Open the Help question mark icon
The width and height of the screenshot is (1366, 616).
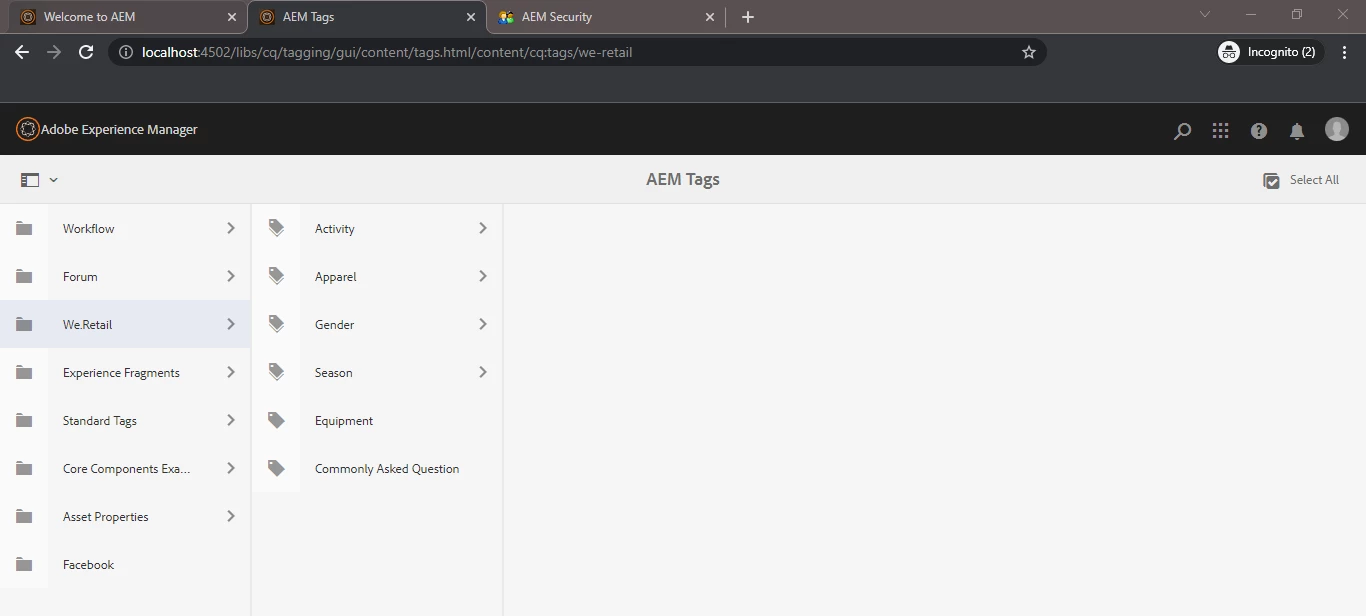click(1259, 130)
